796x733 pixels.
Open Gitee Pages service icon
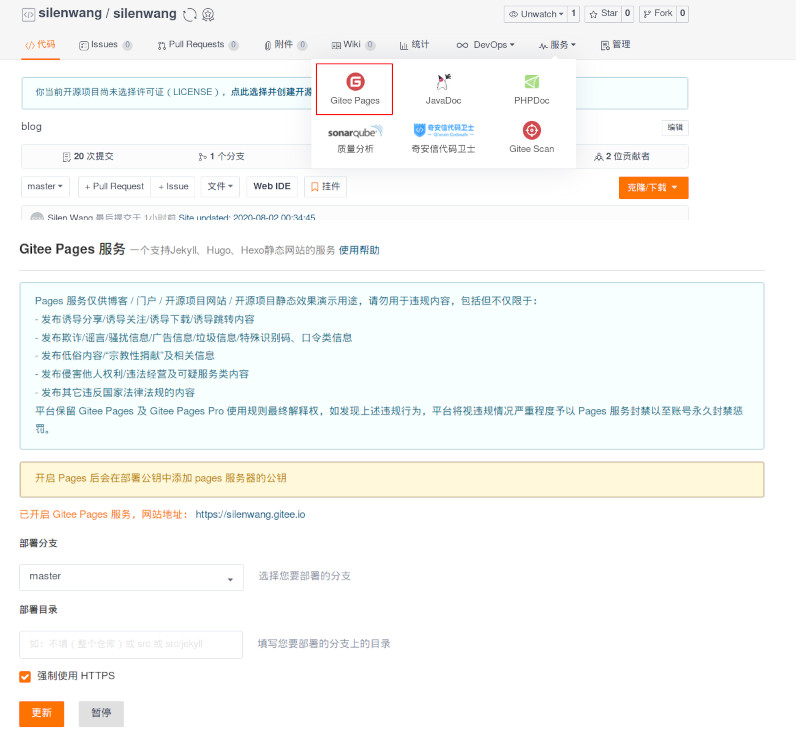(x=354, y=89)
